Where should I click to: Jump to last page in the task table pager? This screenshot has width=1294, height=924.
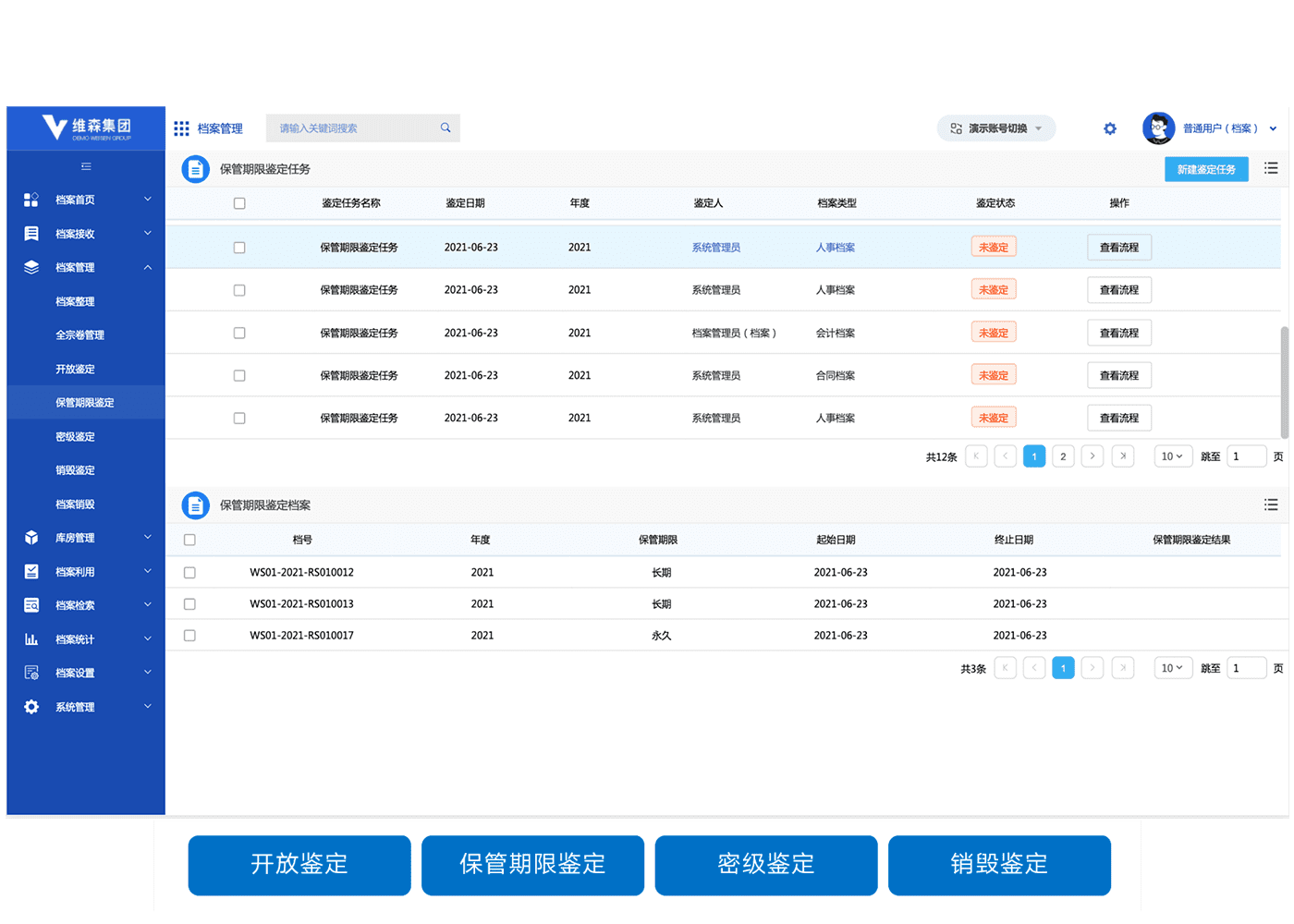click(1123, 456)
